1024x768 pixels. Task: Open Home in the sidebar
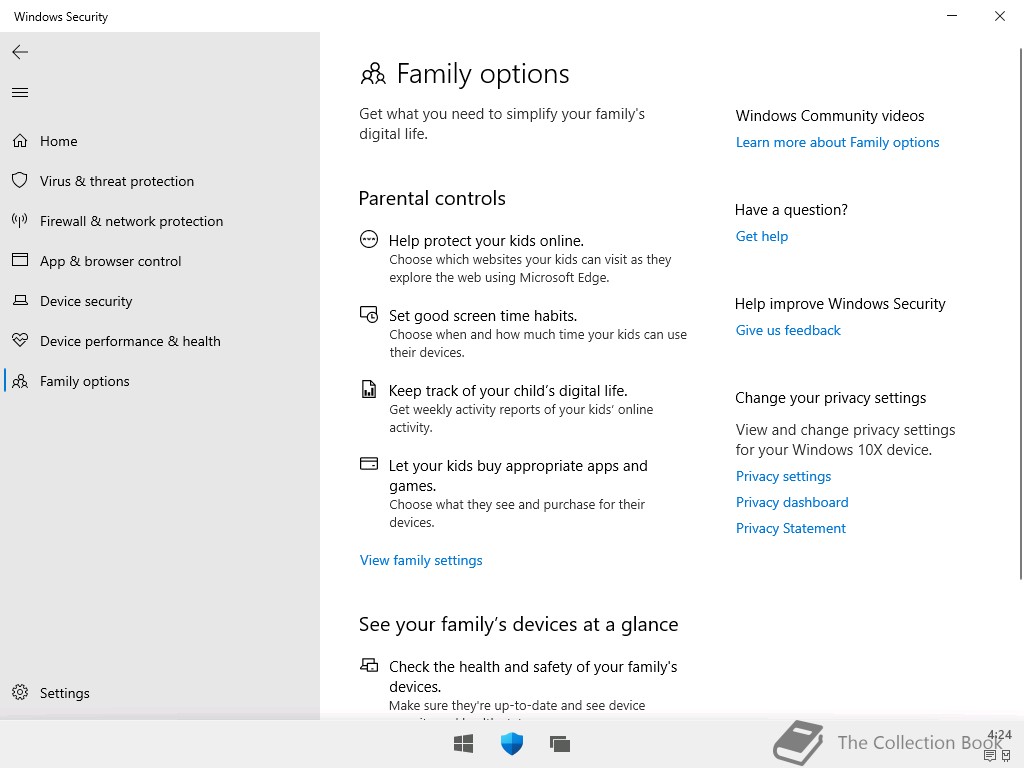click(x=160, y=141)
